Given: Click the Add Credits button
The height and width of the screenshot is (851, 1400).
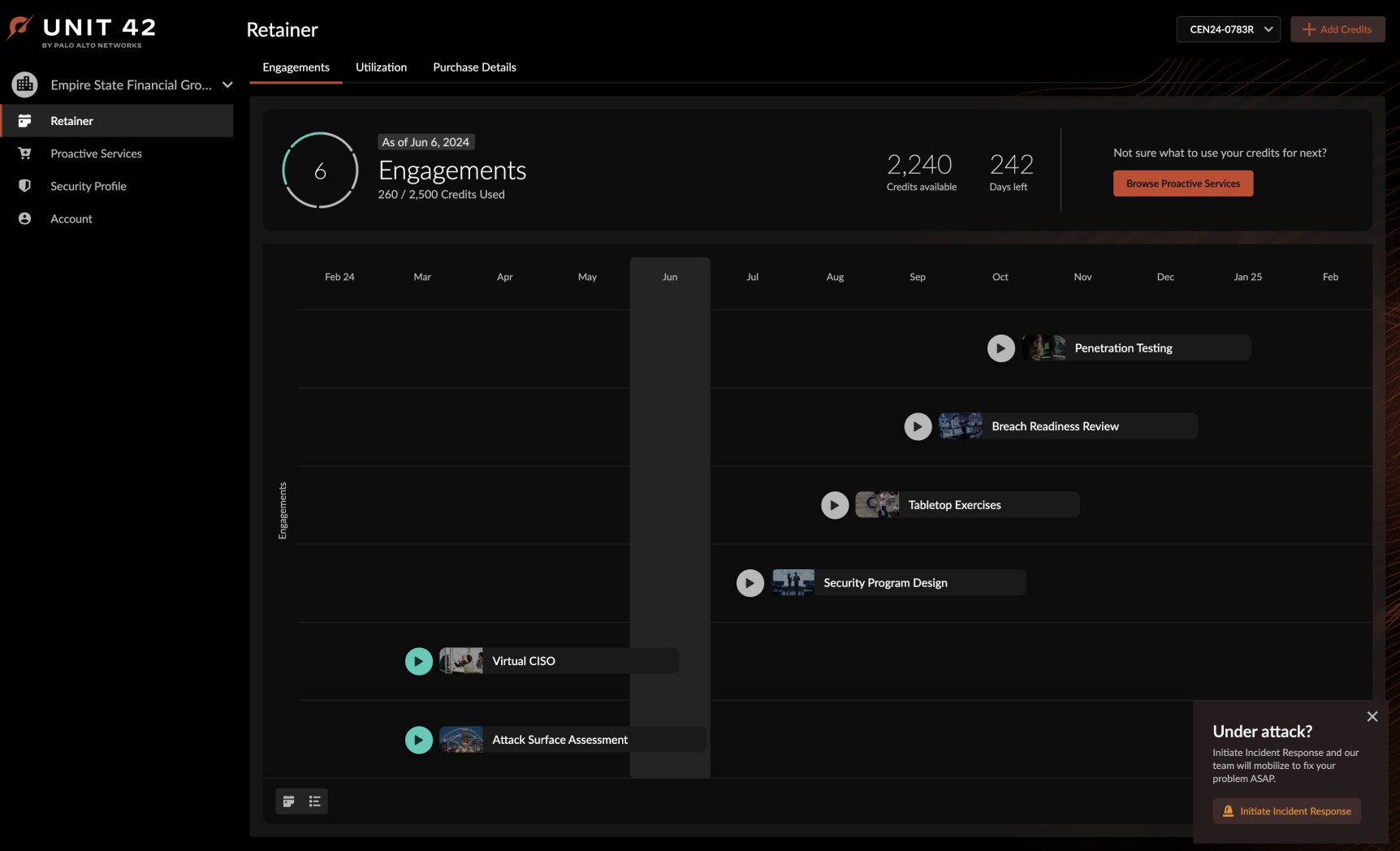Looking at the screenshot, I should (x=1337, y=29).
